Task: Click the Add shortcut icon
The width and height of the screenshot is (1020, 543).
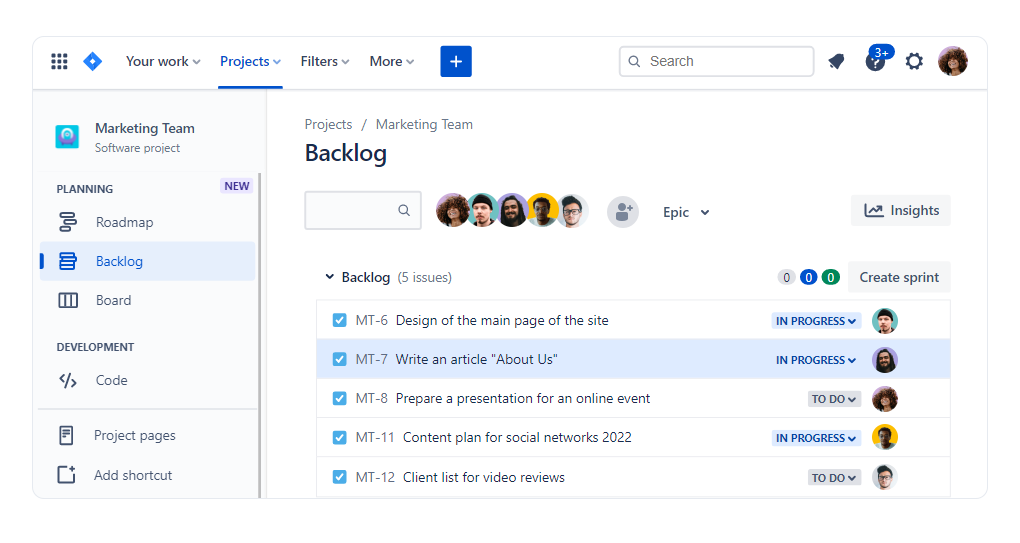Action: (x=66, y=475)
